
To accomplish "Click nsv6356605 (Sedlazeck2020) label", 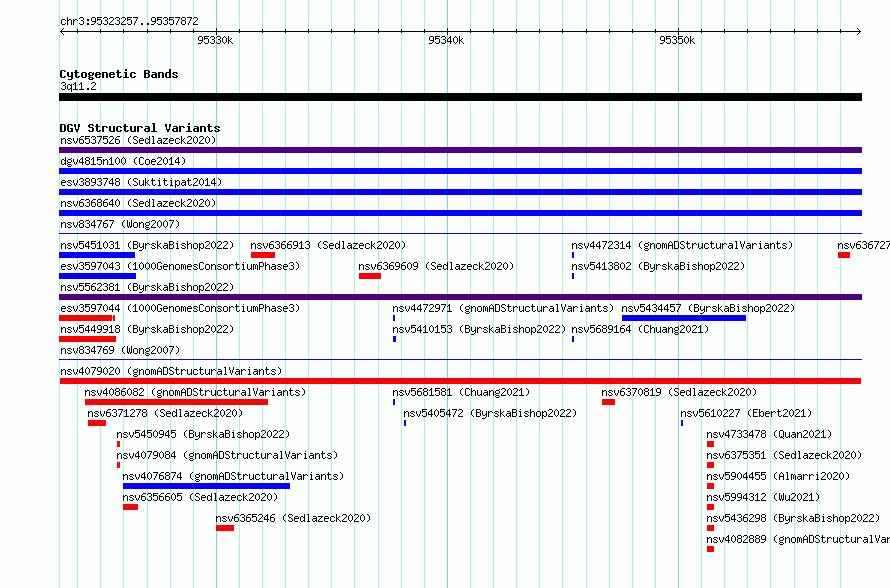I will 200,497.
